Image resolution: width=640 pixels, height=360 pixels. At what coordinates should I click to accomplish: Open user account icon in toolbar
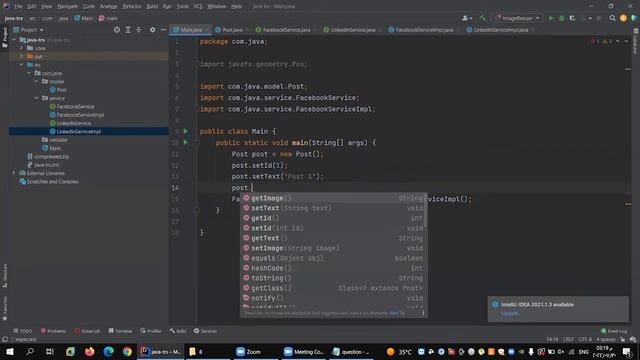tap(466, 18)
